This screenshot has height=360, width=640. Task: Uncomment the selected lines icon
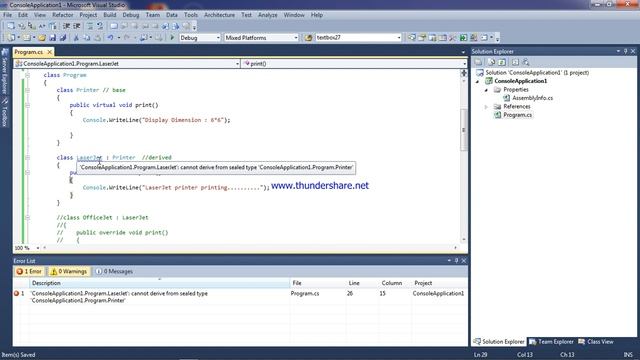click(x=100, y=26)
